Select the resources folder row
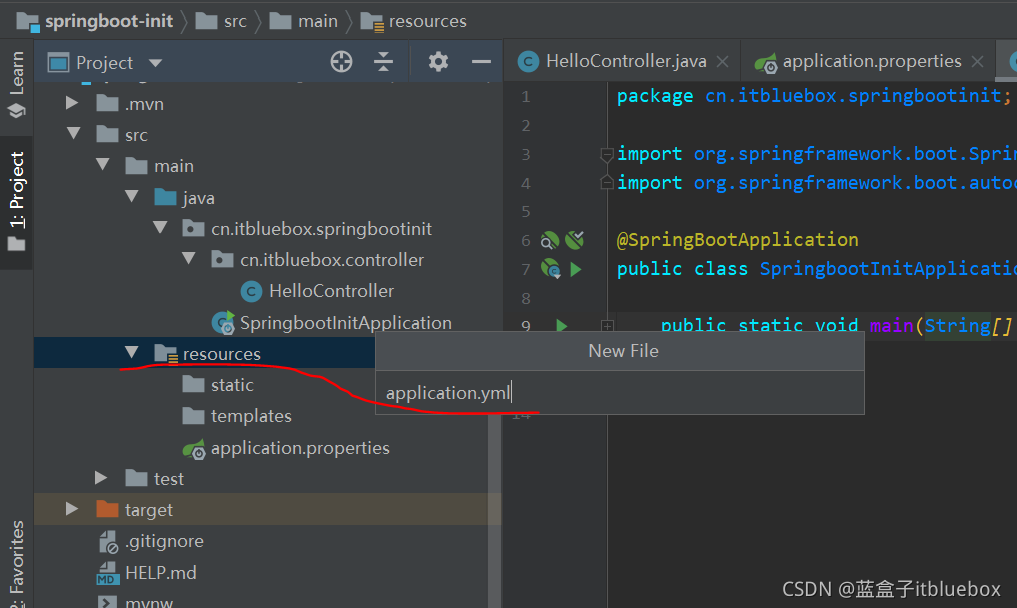Viewport: 1017px width, 608px height. pos(204,353)
